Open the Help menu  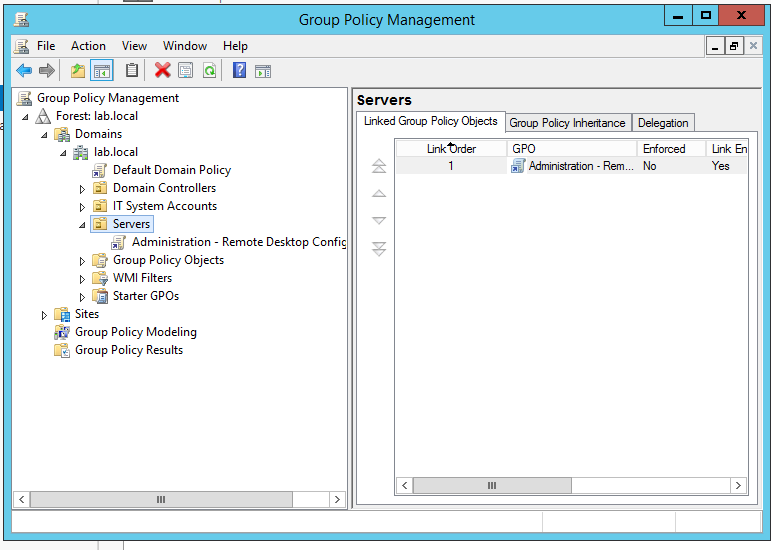tap(235, 46)
